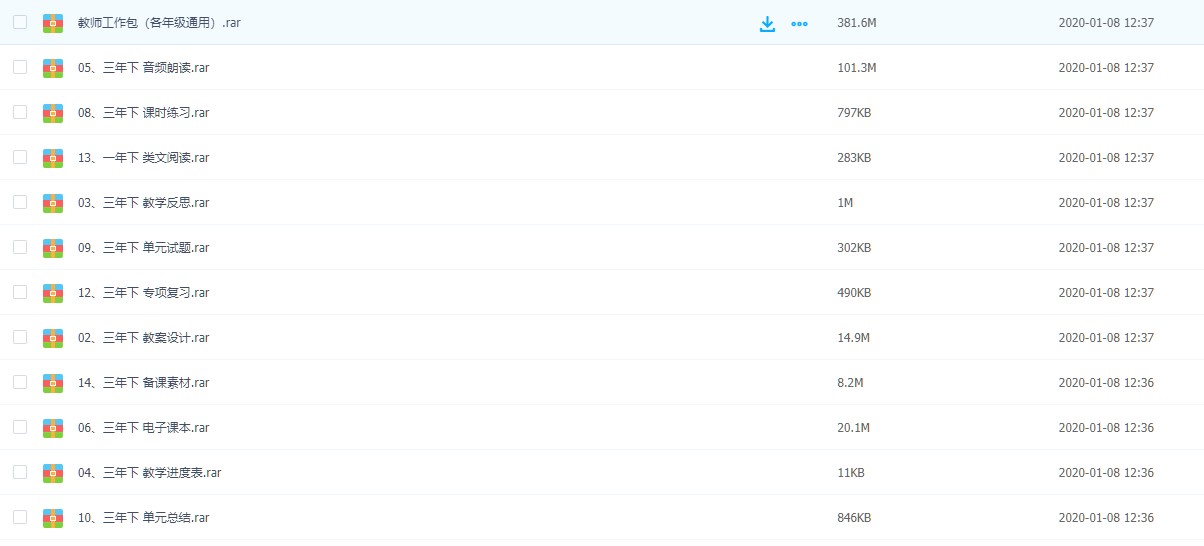Click the 381.6M size of 教师工作包 row
Image resolution: width=1204 pixels, height=546 pixels.
point(856,23)
